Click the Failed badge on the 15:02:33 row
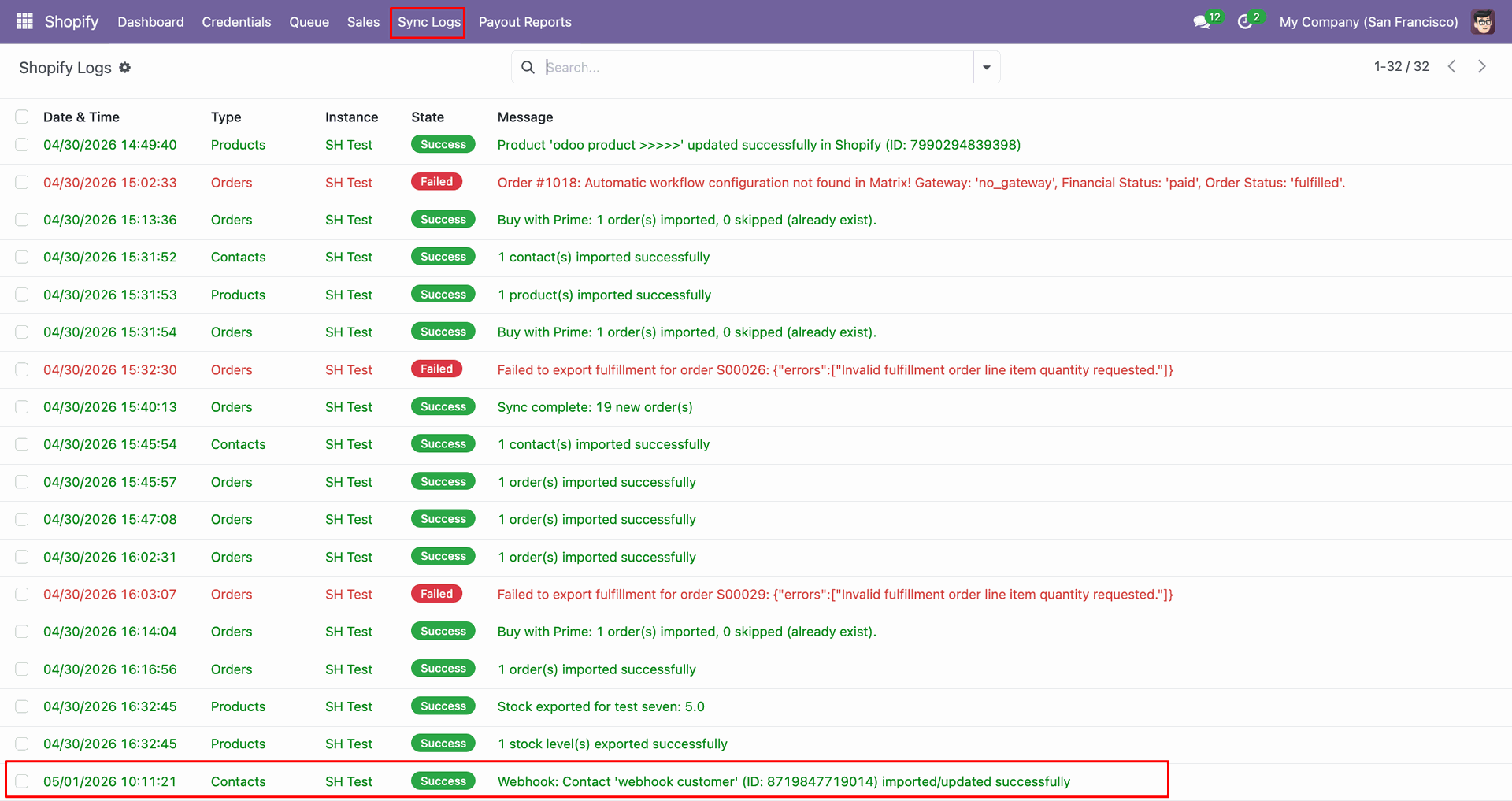 click(436, 182)
